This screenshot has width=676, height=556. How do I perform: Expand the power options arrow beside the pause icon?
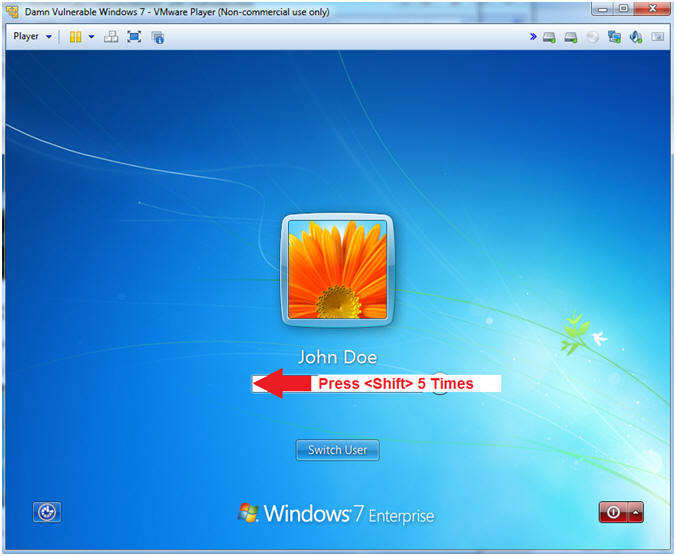coord(91,37)
